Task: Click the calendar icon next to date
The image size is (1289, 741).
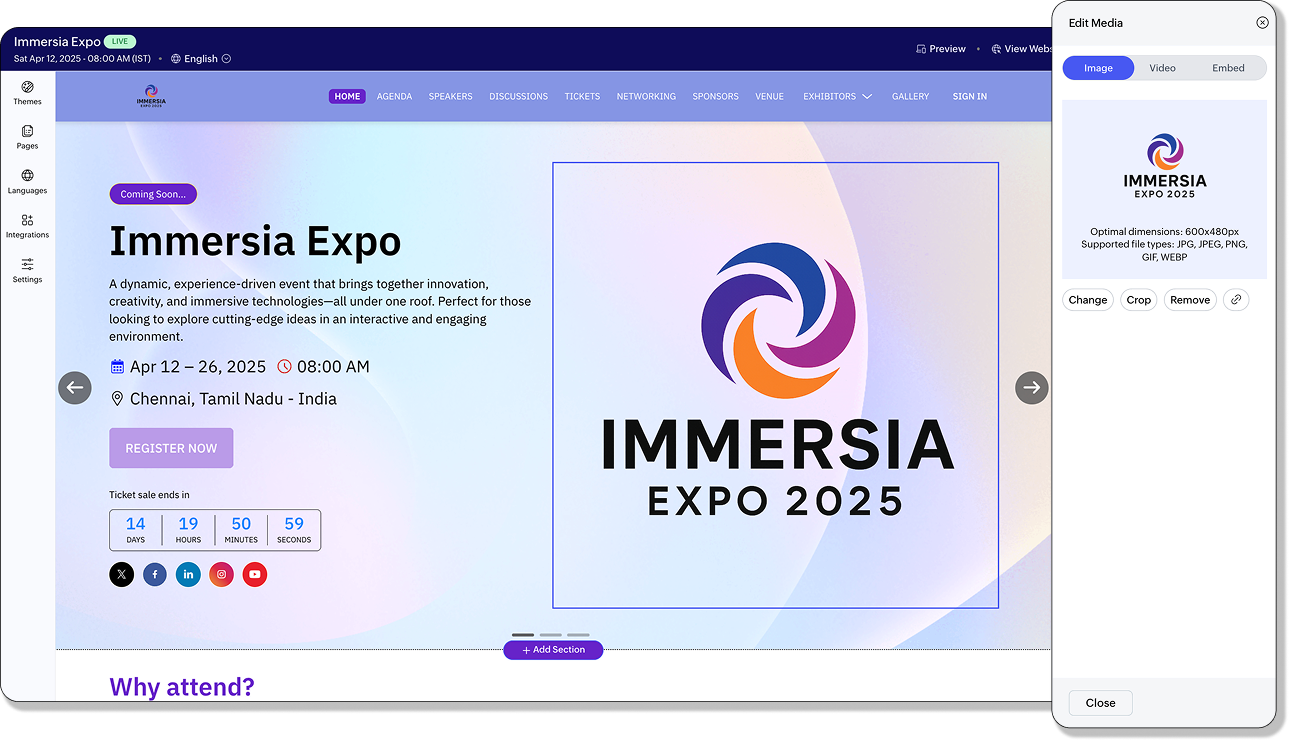Action: click(x=117, y=367)
